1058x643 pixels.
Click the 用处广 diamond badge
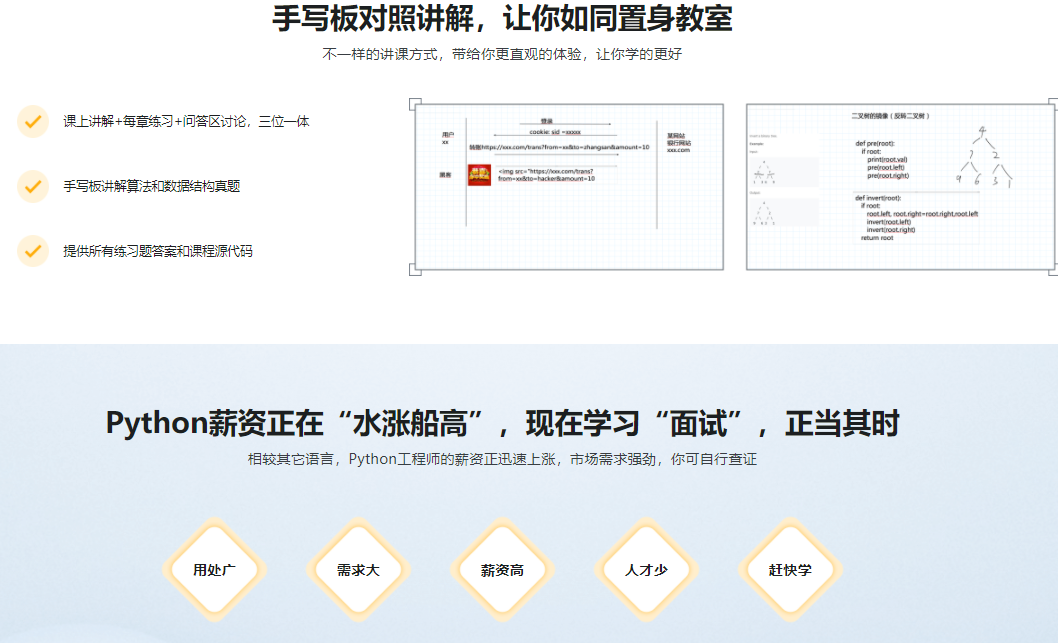[214, 570]
